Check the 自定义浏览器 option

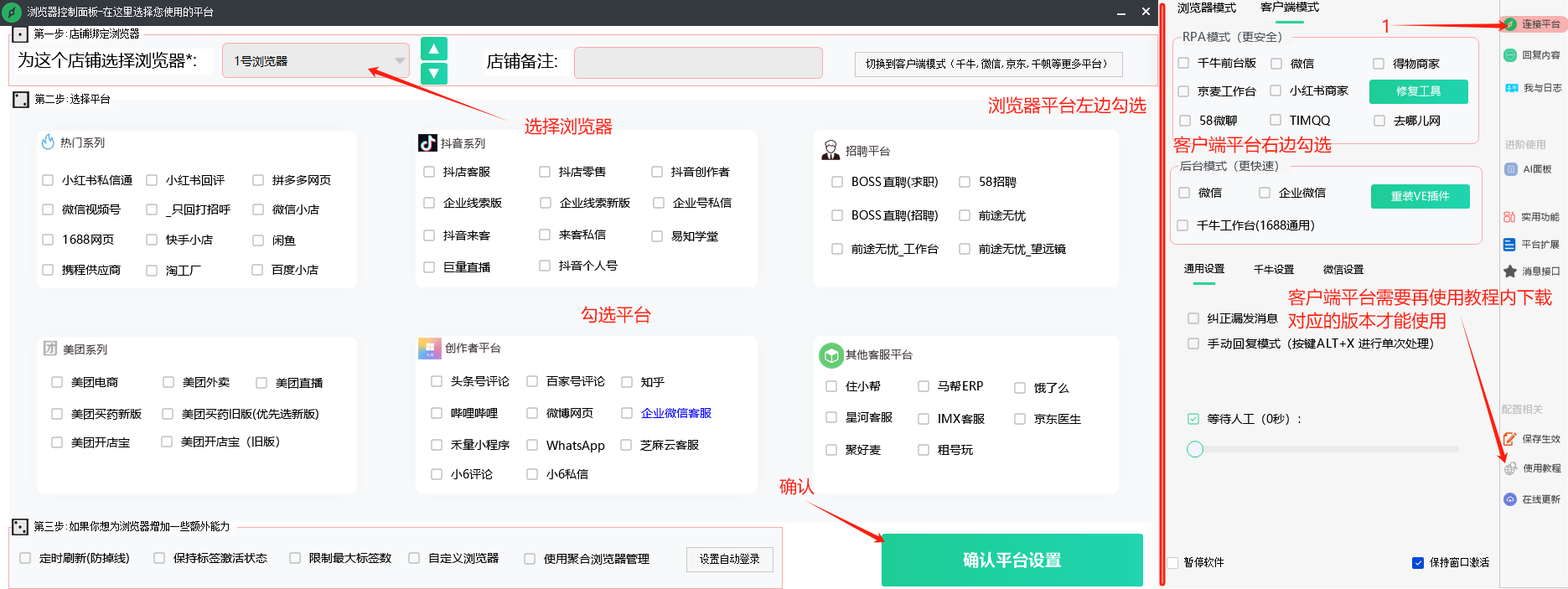(414, 558)
